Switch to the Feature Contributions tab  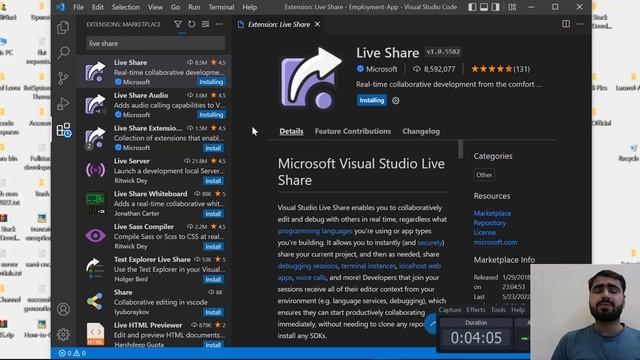[353, 131]
